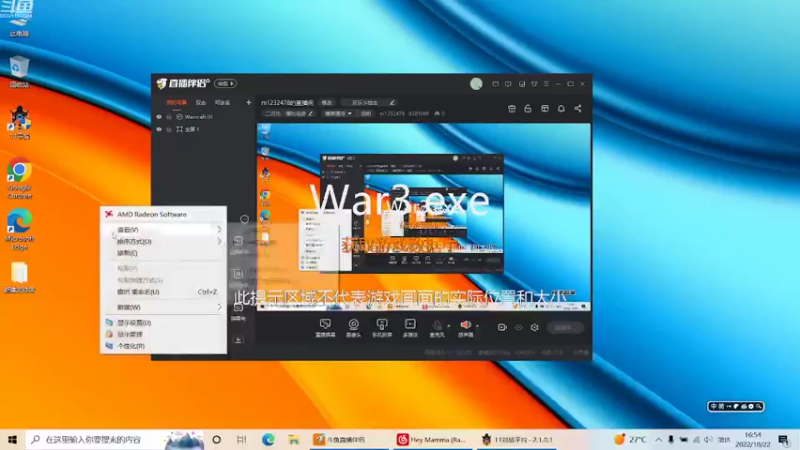Viewport: 800px width, 450px height.
Task: Open the gift box icon in toolbar
Action: click(512, 109)
